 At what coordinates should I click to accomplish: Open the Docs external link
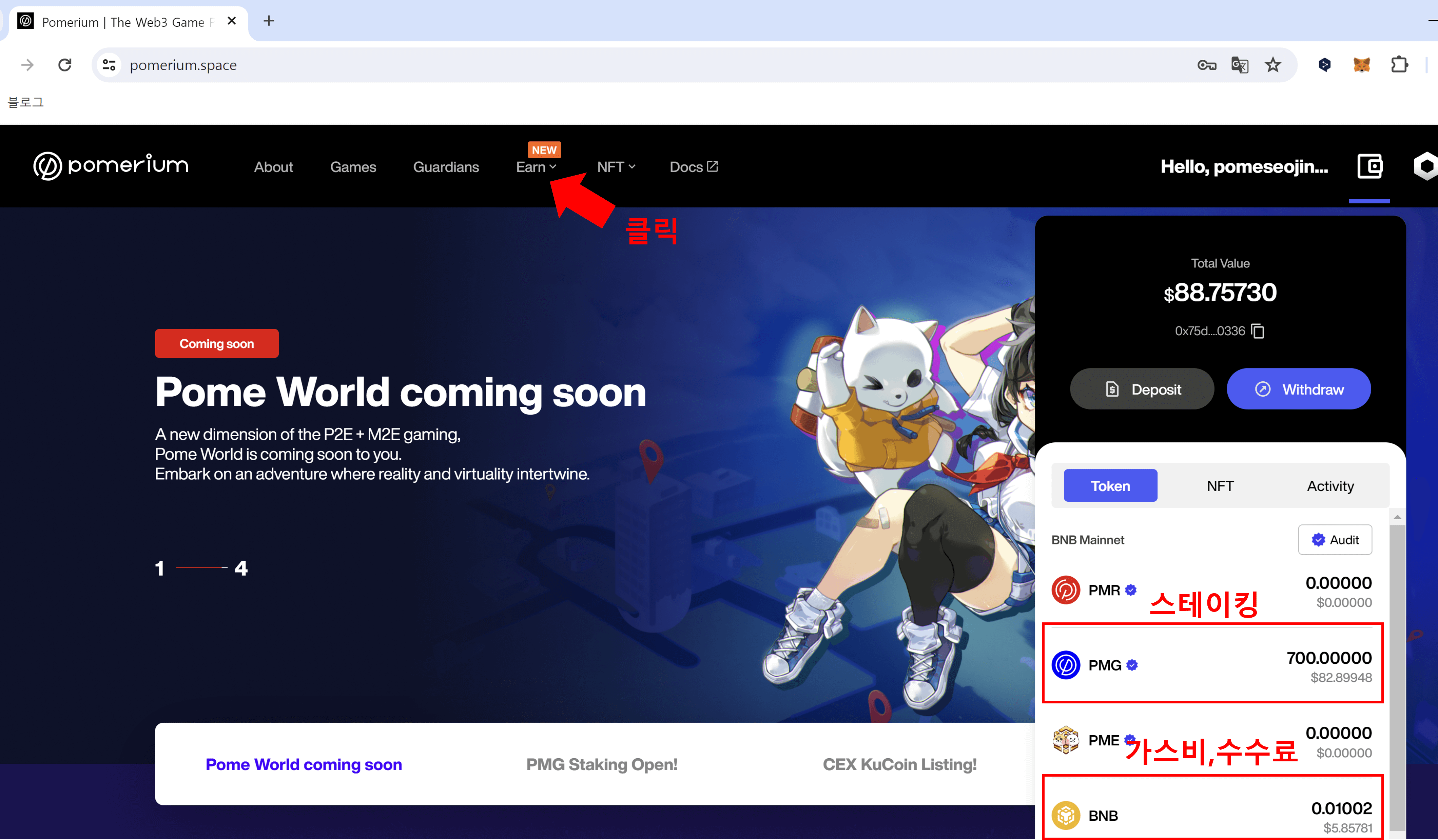(x=693, y=167)
